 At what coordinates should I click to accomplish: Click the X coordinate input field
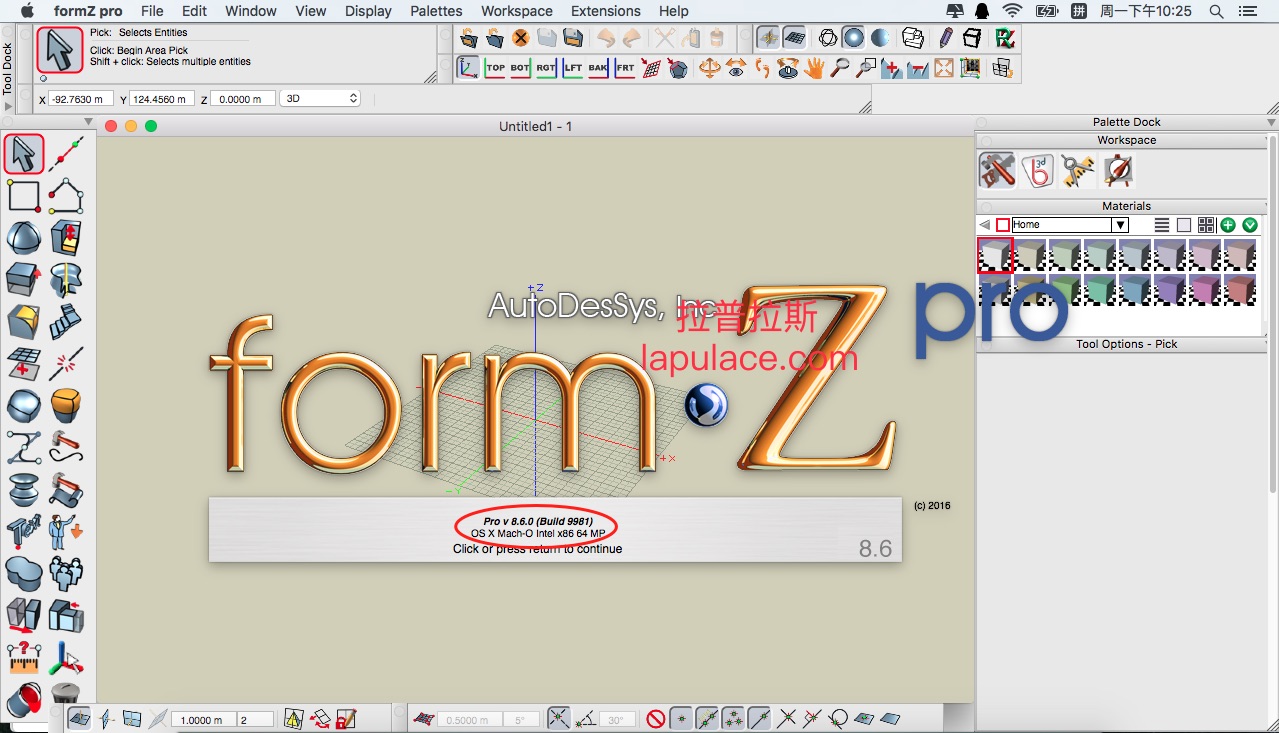78,100
